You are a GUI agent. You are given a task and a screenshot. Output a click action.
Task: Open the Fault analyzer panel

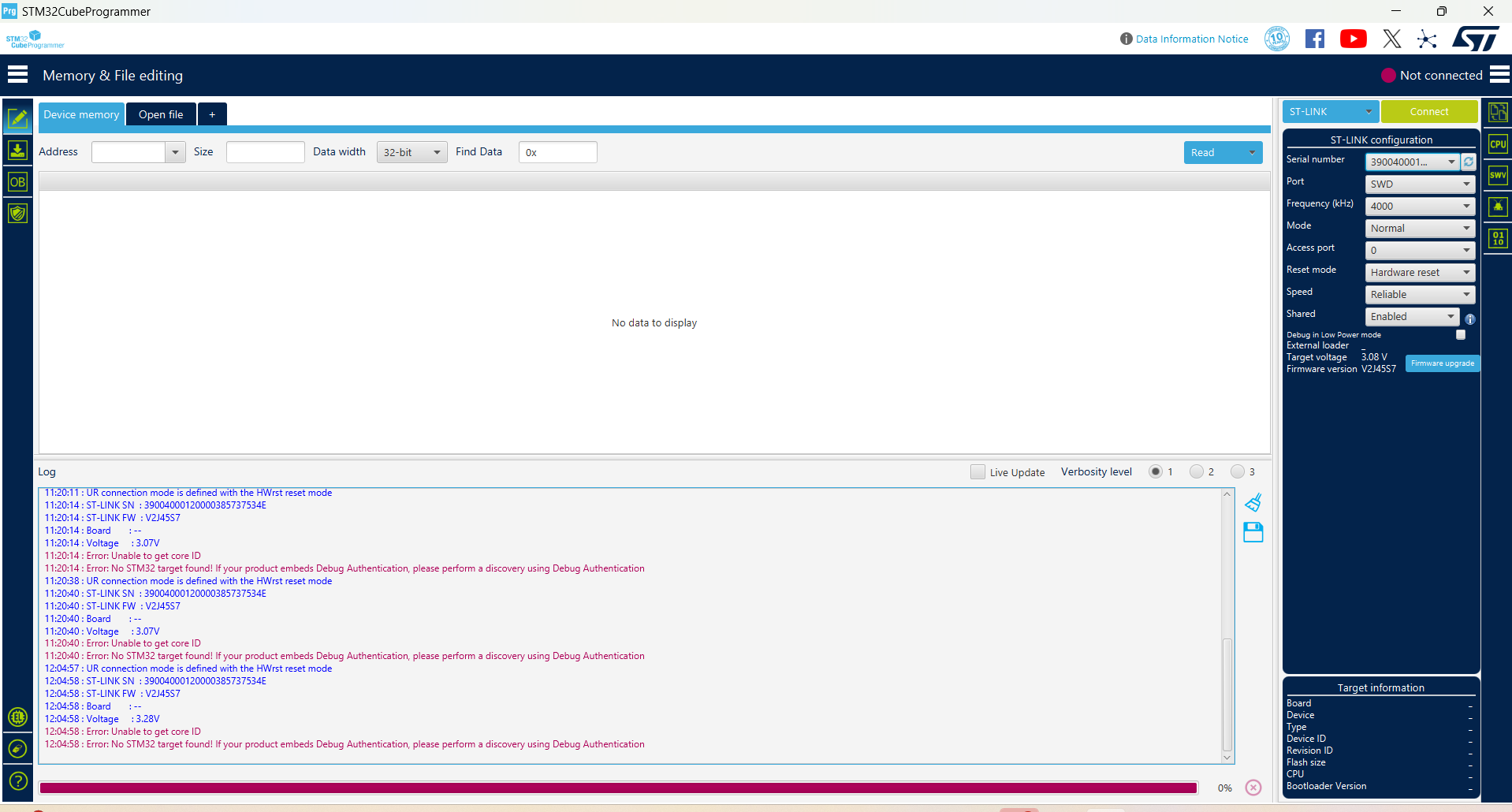(1497, 207)
